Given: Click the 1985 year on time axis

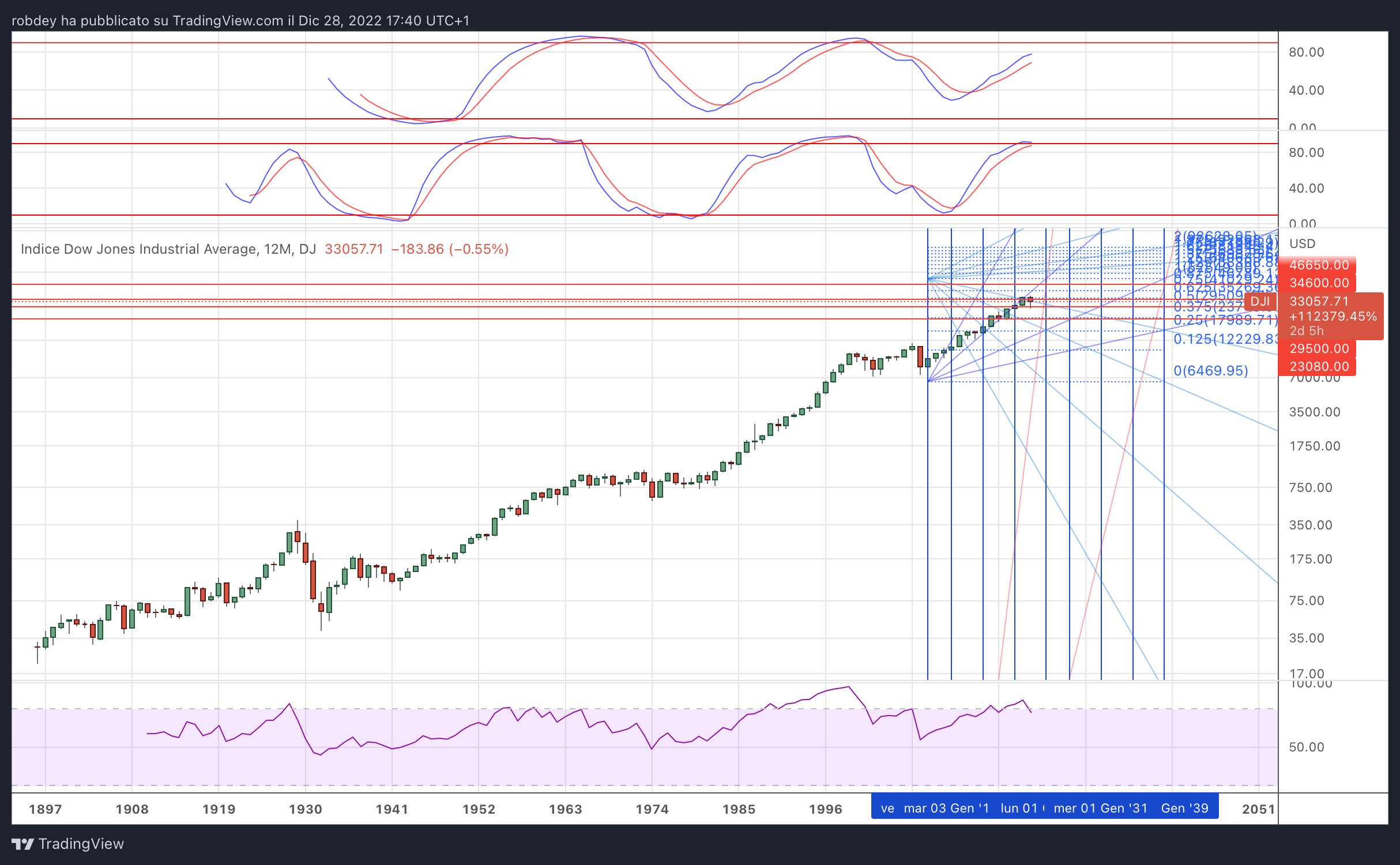Looking at the screenshot, I should (x=739, y=809).
